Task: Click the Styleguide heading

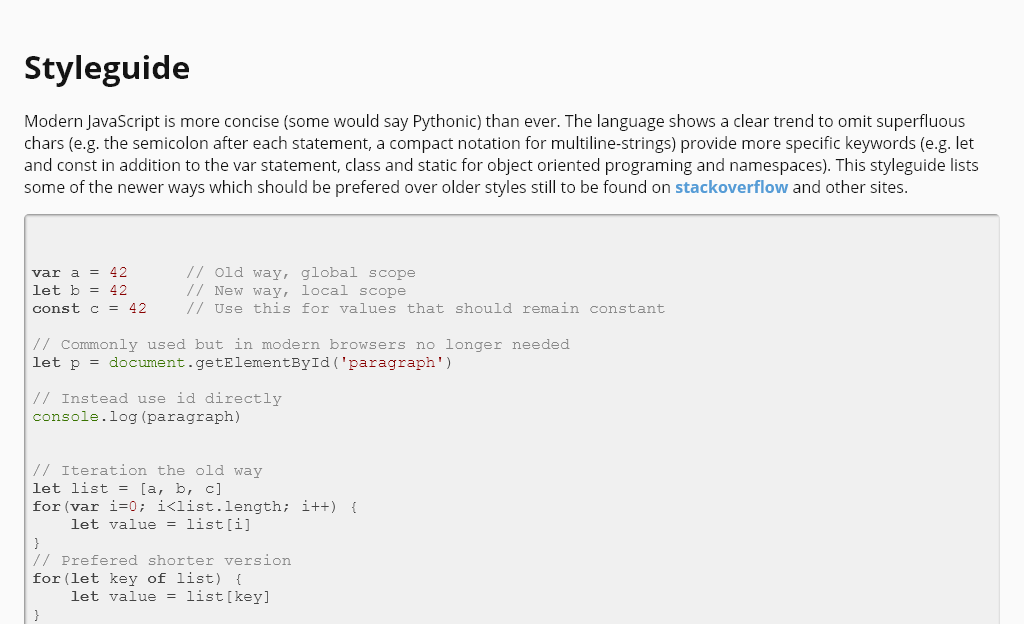Action: (x=107, y=68)
